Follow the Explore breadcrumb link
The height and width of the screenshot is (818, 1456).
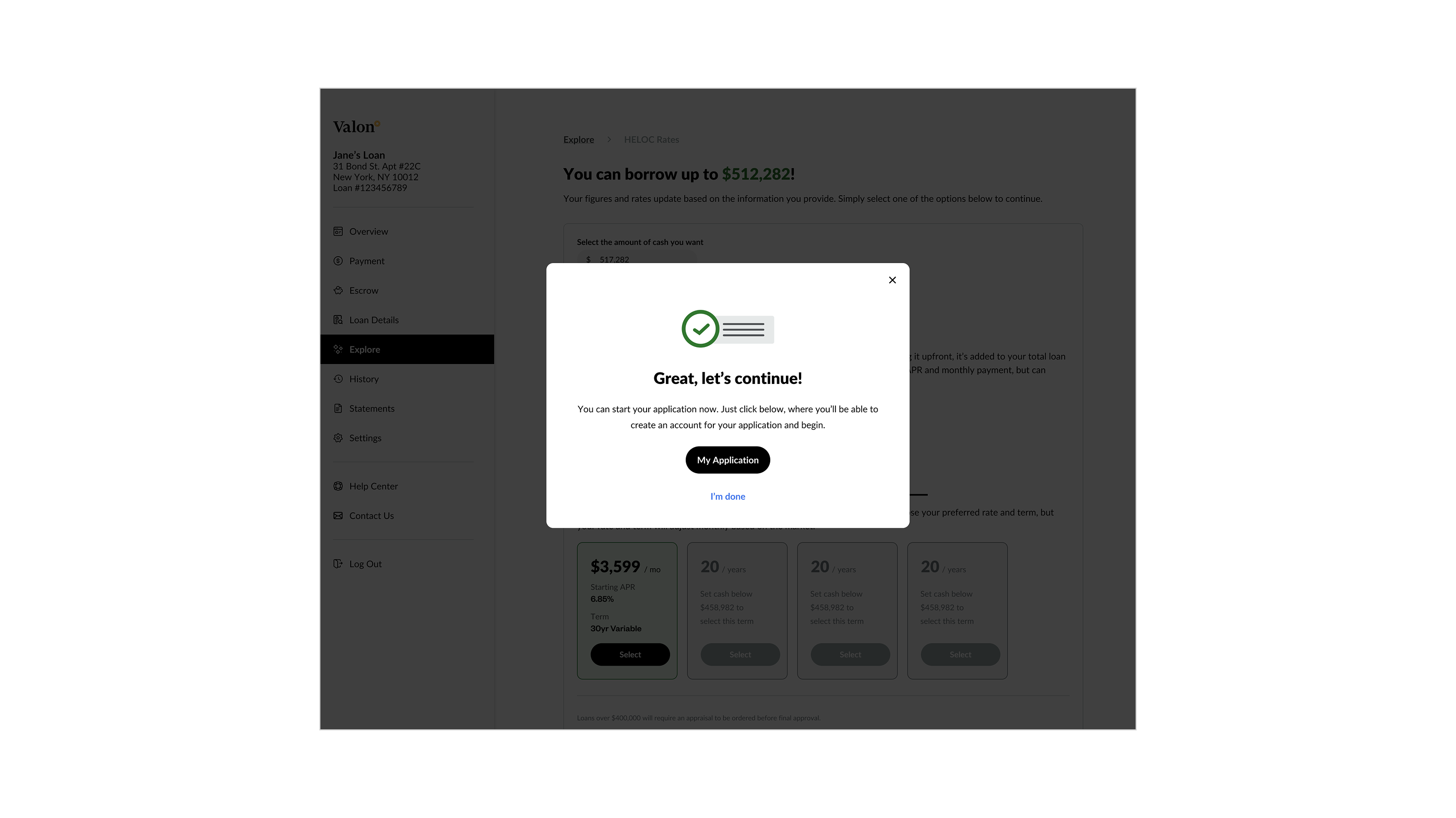578,139
